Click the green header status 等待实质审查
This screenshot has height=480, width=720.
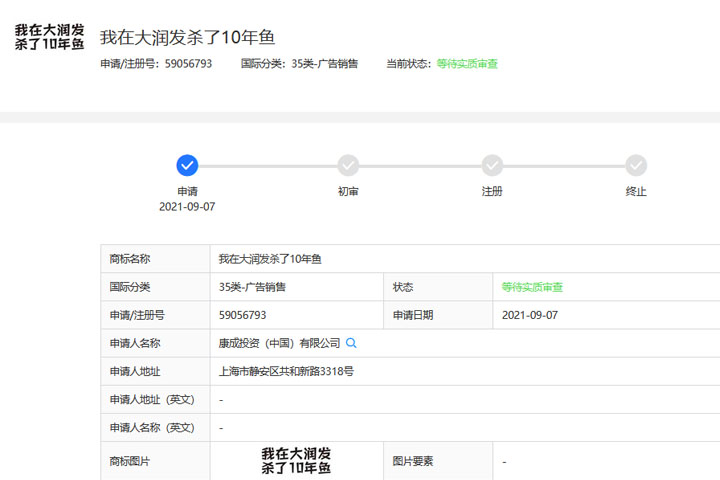point(467,64)
